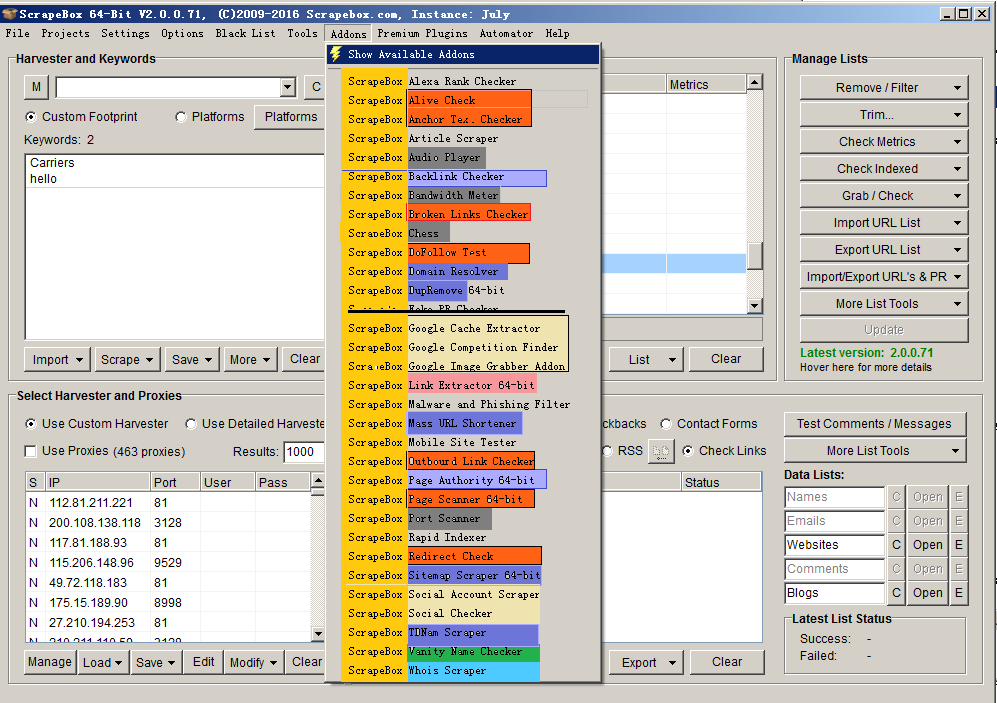The image size is (997, 703).
Task: Select proxy row 200.108.138.118
Action: 168,523
